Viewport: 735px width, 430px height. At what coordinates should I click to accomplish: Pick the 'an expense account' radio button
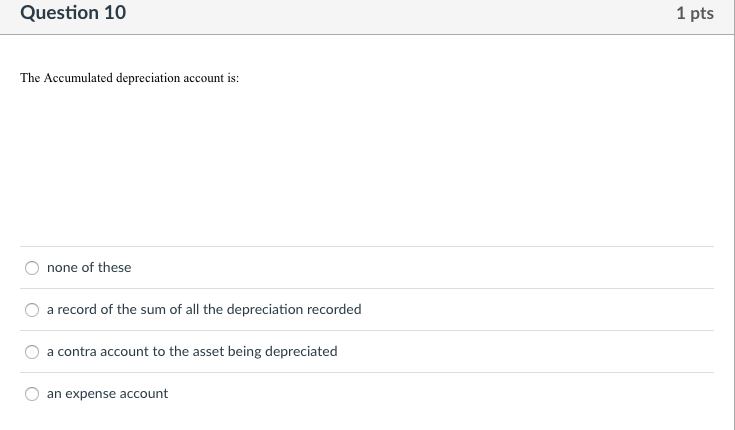coord(32,394)
